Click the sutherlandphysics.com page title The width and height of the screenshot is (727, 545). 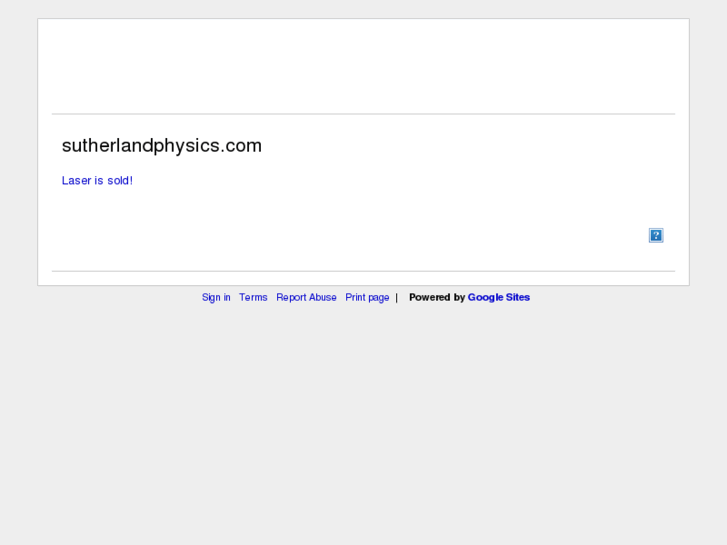tap(162, 146)
